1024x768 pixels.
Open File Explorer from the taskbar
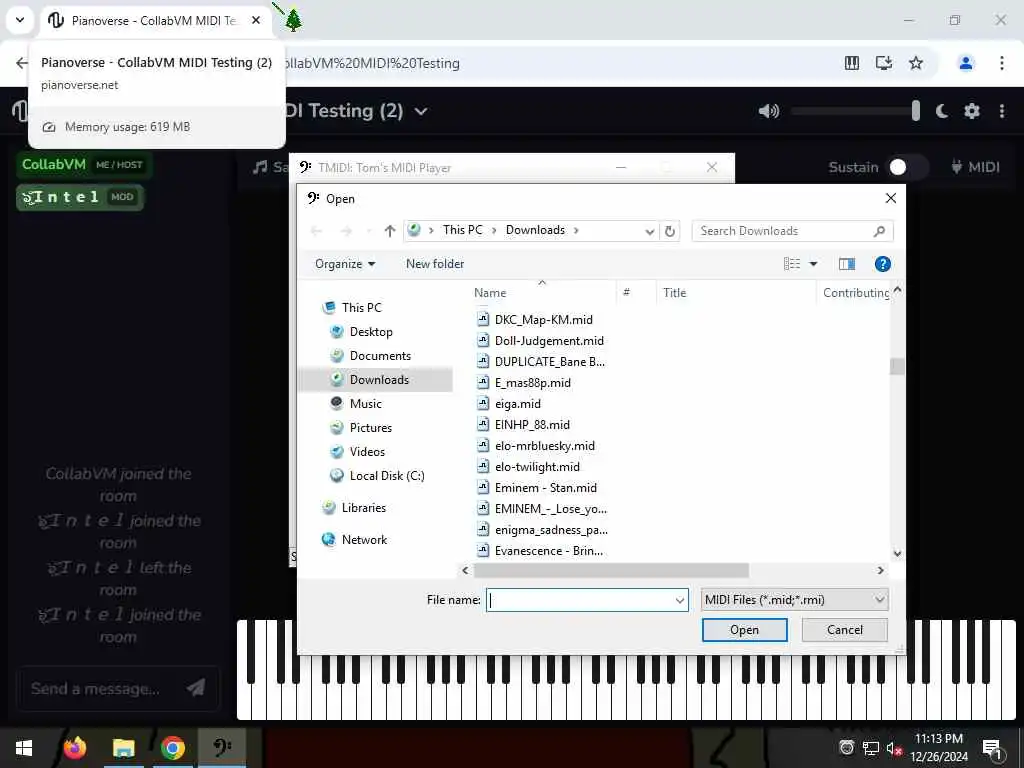tap(123, 748)
